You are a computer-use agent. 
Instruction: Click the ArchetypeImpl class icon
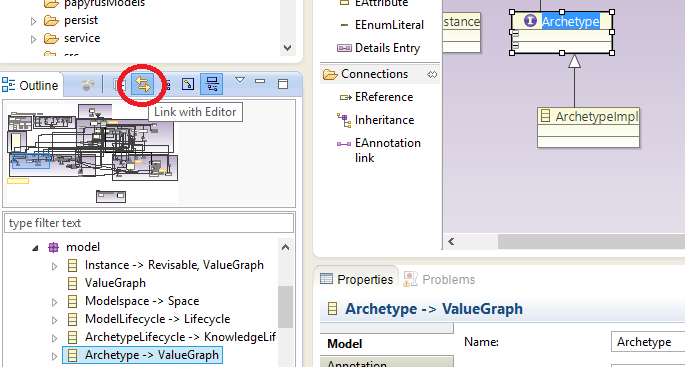click(545, 116)
